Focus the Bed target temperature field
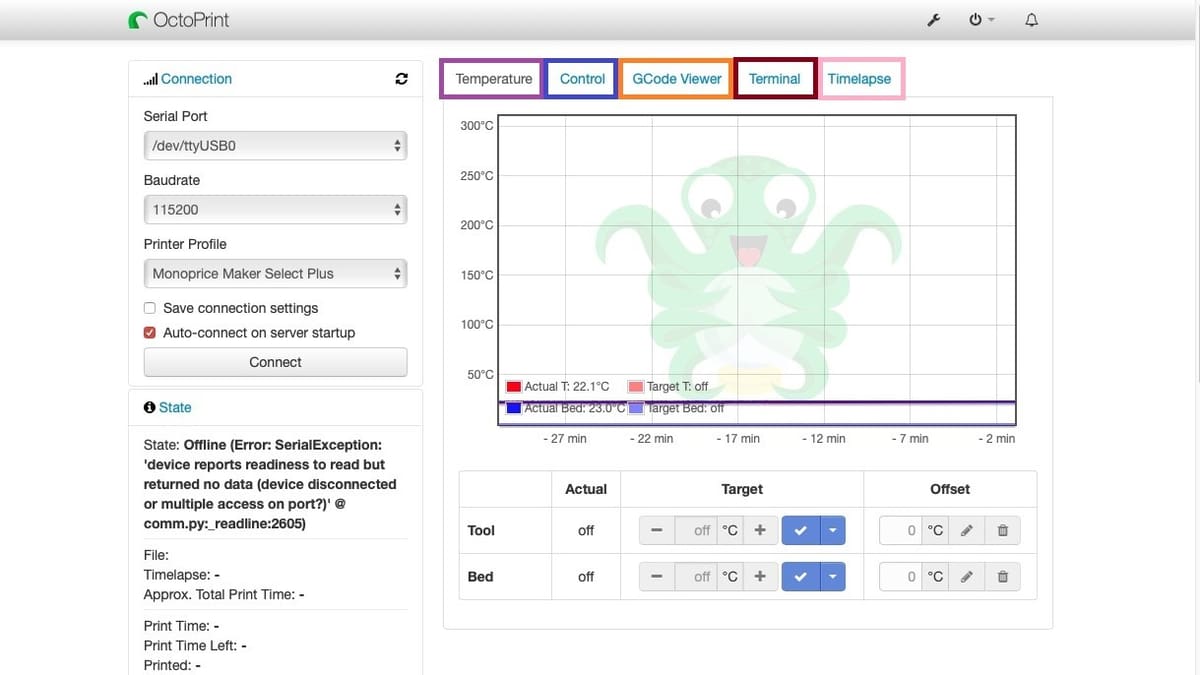Image resolution: width=1200 pixels, height=675 pixels. [697, 577]
